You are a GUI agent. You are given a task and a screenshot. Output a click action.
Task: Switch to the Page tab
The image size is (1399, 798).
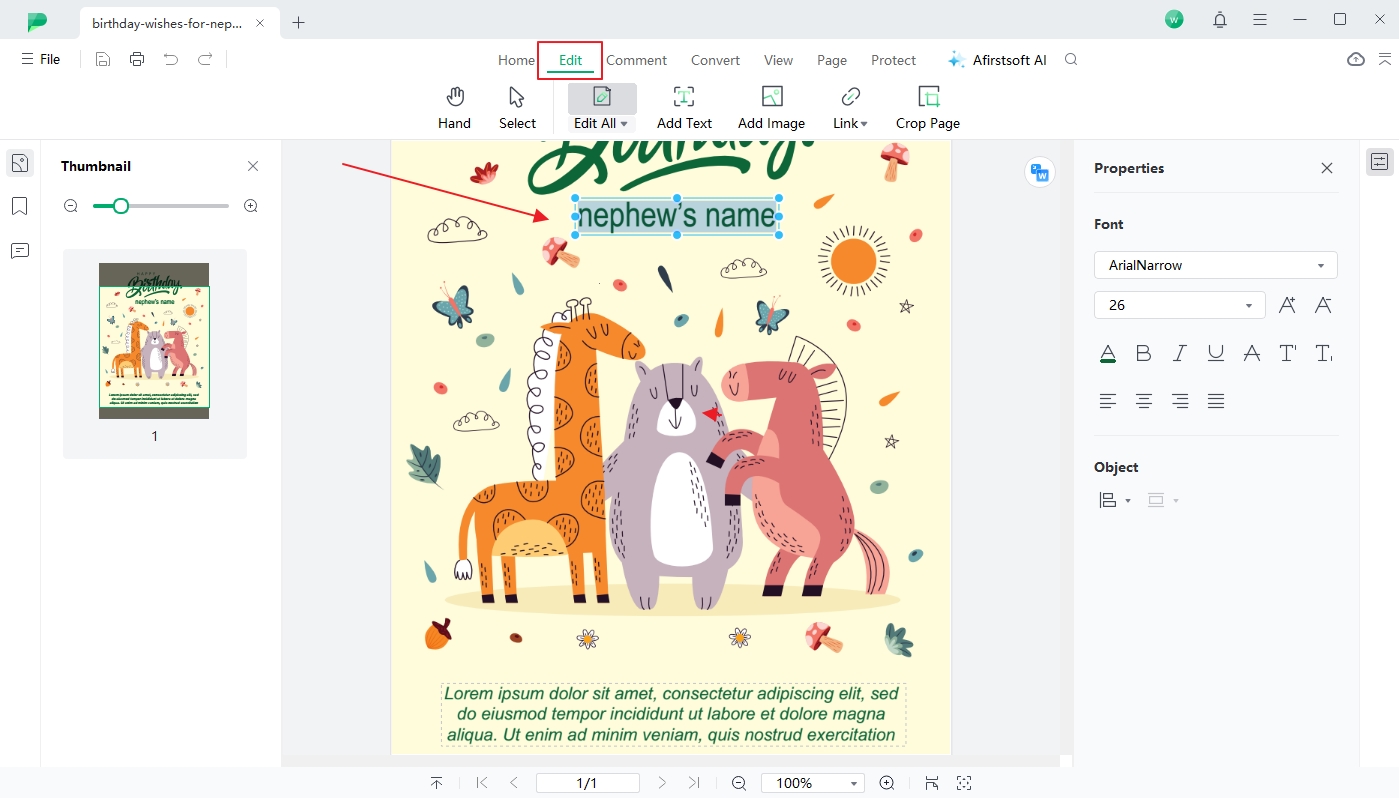(832, 60)
